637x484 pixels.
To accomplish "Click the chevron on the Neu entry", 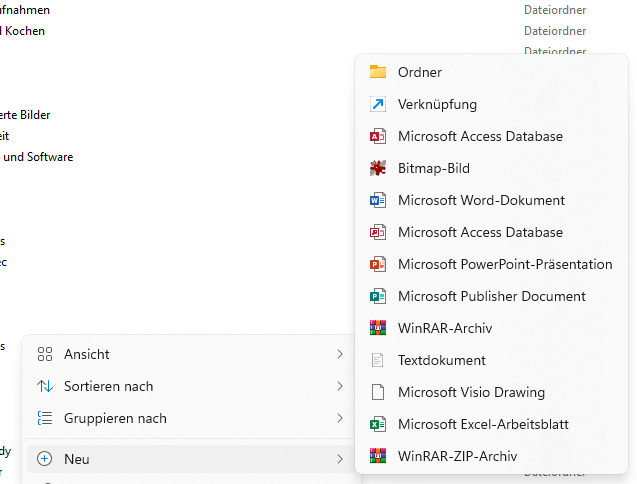I will click(x=340, y=459).
